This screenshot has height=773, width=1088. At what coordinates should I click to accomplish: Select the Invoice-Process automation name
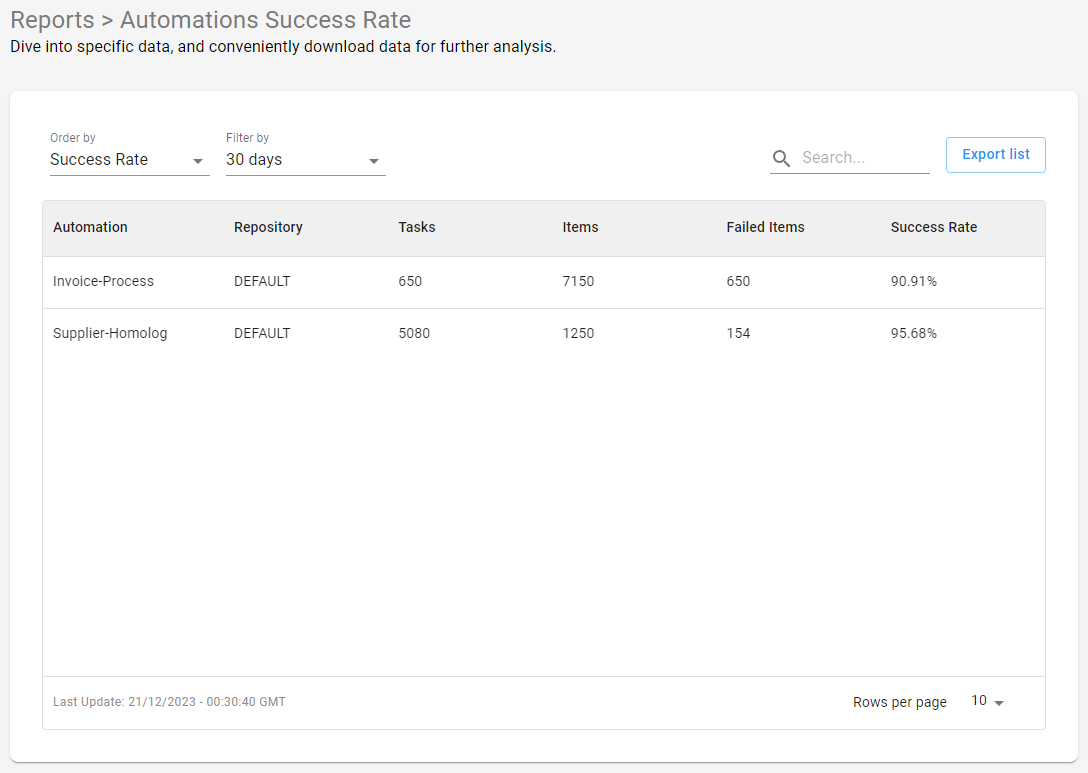pyautogui.click(x=103, y=281)
